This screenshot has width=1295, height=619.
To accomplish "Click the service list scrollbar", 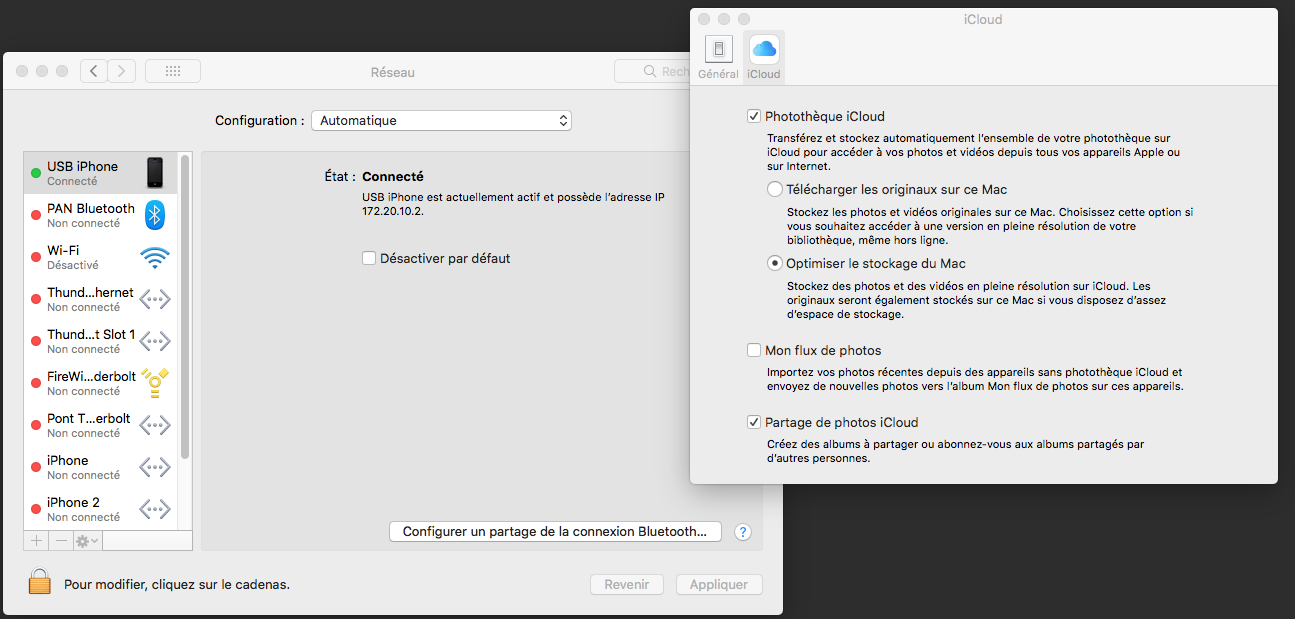I will click(x=185, y=306).
